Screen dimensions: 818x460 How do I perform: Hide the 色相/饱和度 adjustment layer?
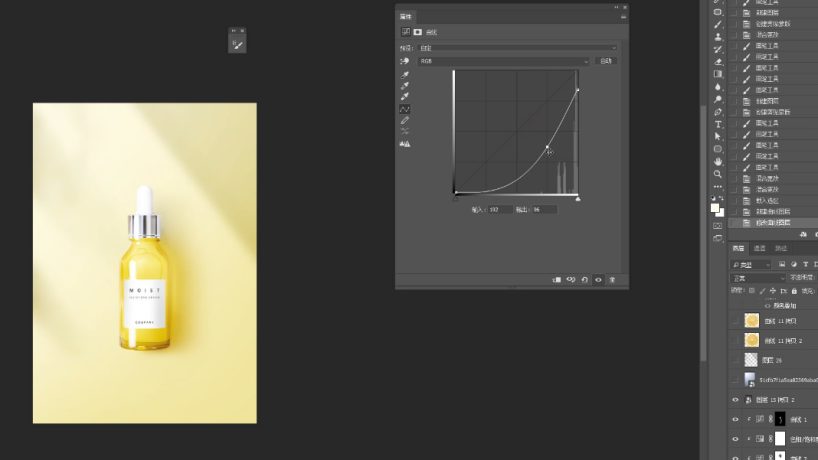pos(735,439)
